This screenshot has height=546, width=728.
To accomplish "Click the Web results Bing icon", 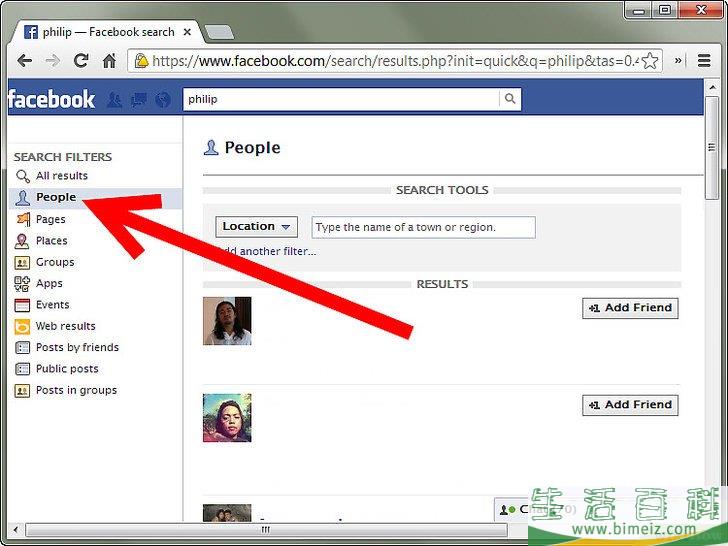I will (x=22, y=326).
